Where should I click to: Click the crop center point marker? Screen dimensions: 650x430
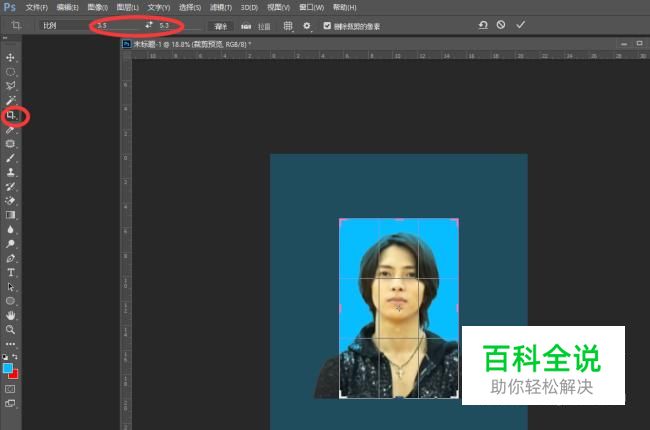pos(399,308)
